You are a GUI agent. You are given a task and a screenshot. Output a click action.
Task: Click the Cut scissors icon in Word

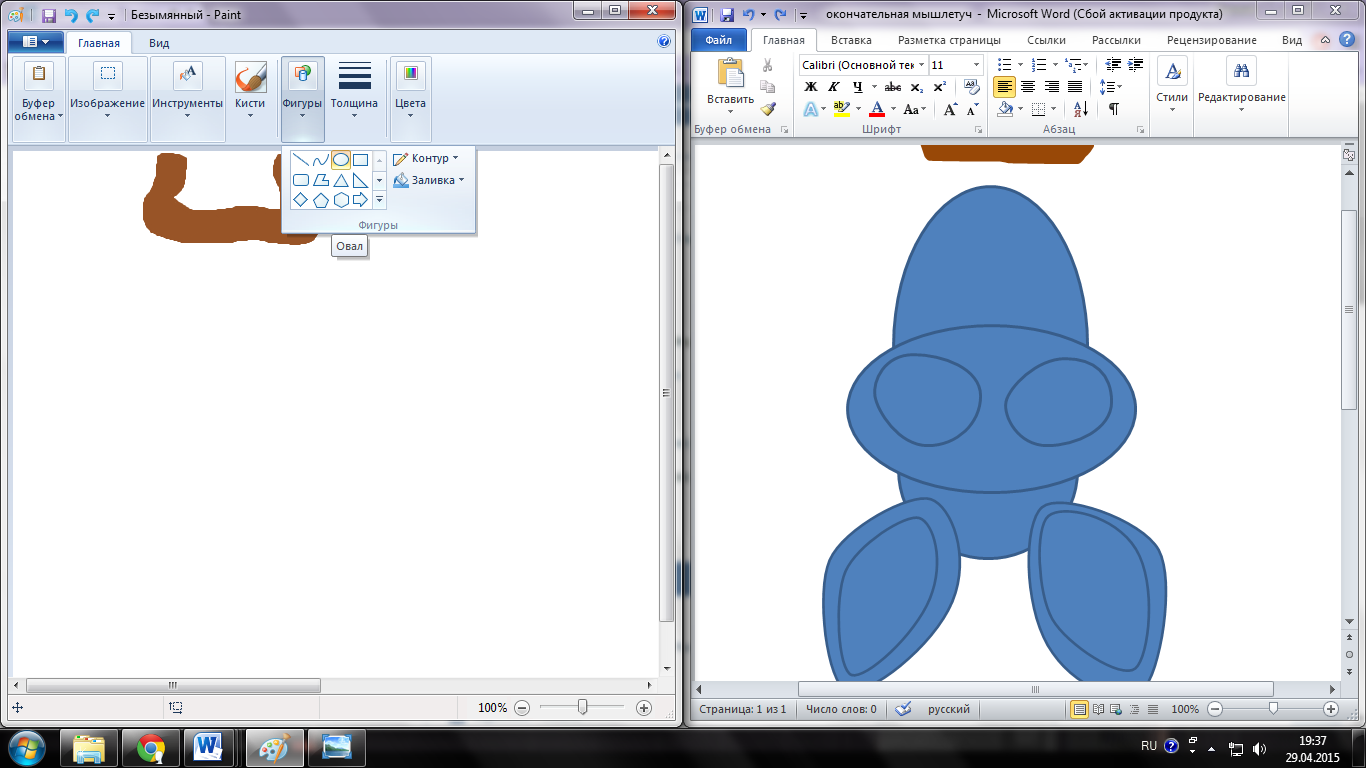(x=768, y=65)
